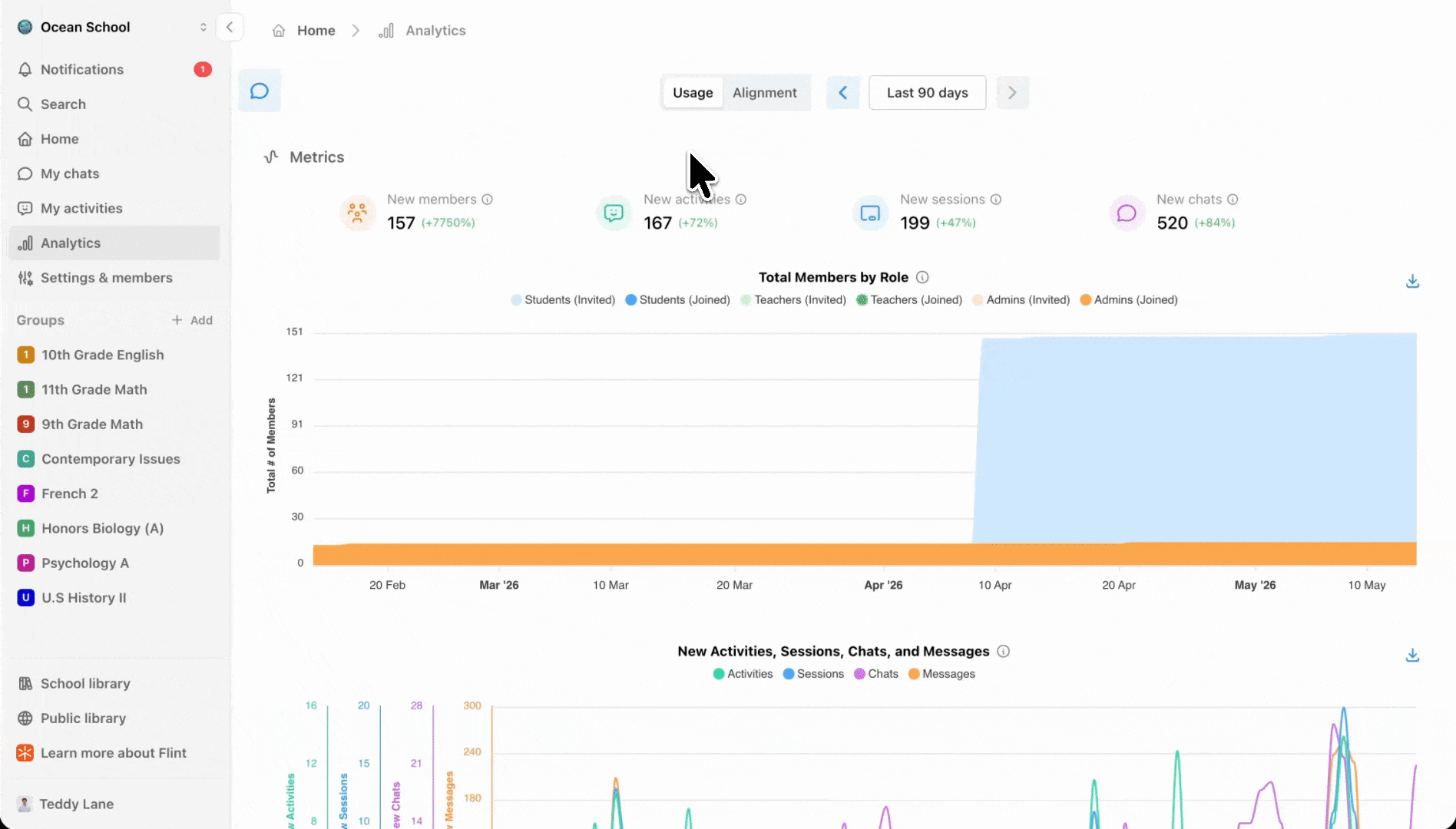This screenshot has width=1456, height=829.
Task: Open info icon beside New Activities chart title
Action: [1003, 652]
